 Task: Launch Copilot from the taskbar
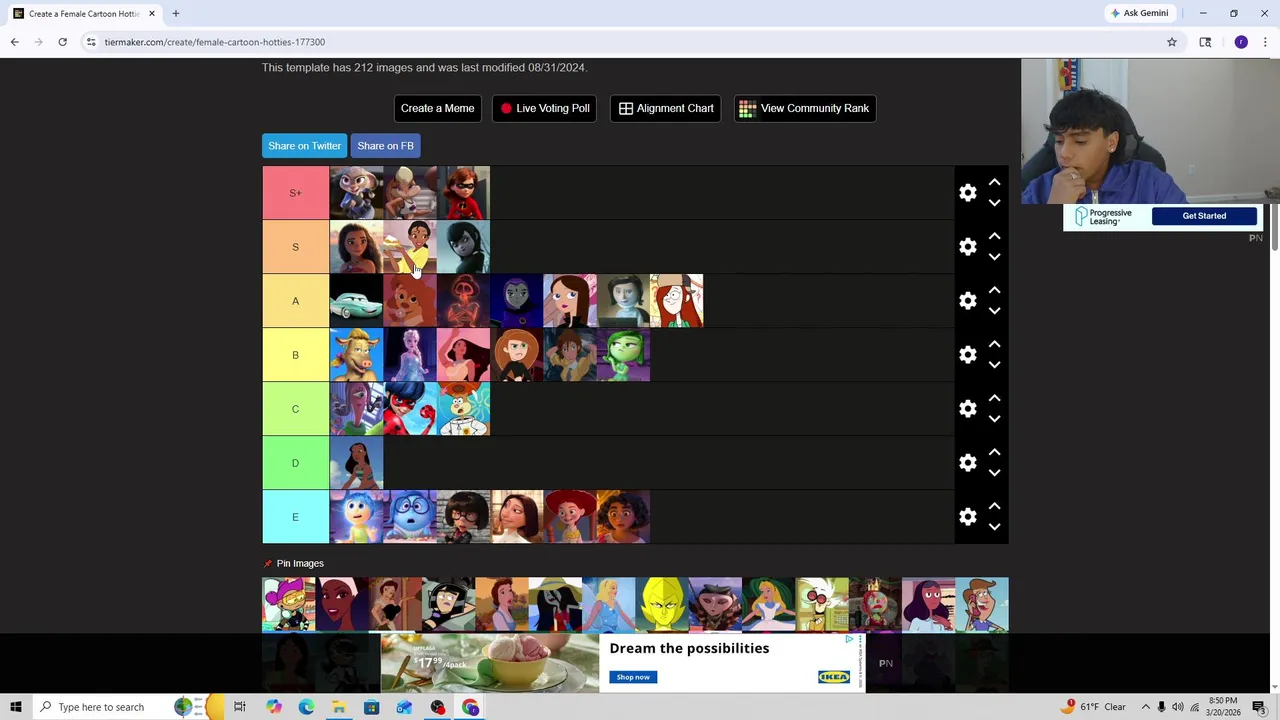[x=274, y=707]
